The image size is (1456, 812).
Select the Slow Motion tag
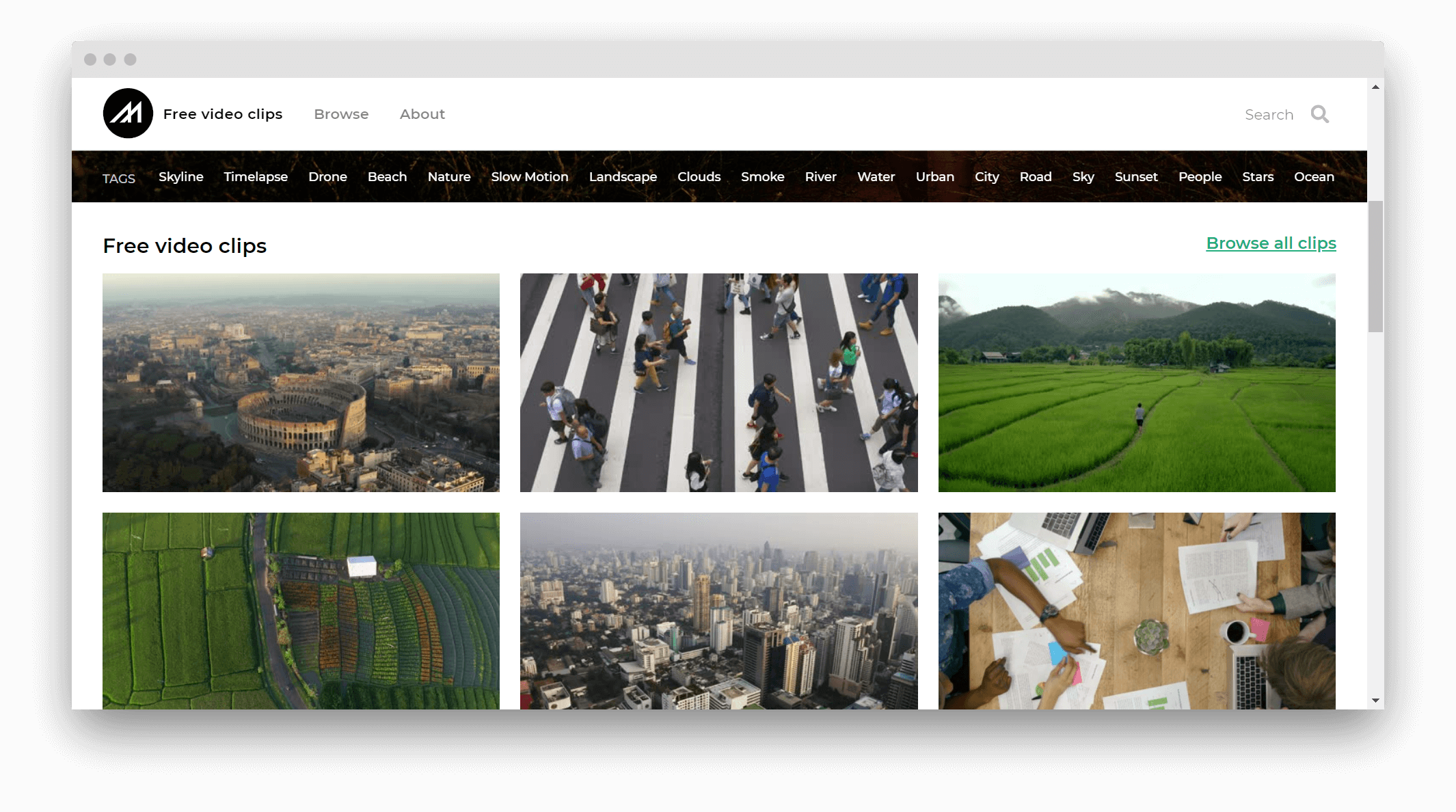pyautogui.click(x=530, y=176)
